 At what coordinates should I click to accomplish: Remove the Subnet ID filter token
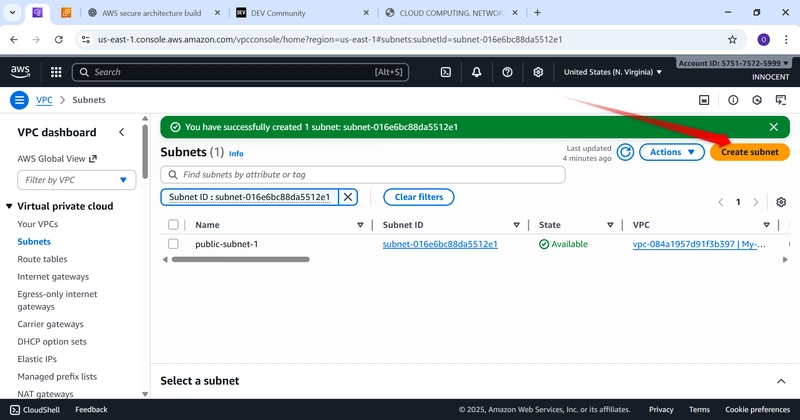[348, 197]
